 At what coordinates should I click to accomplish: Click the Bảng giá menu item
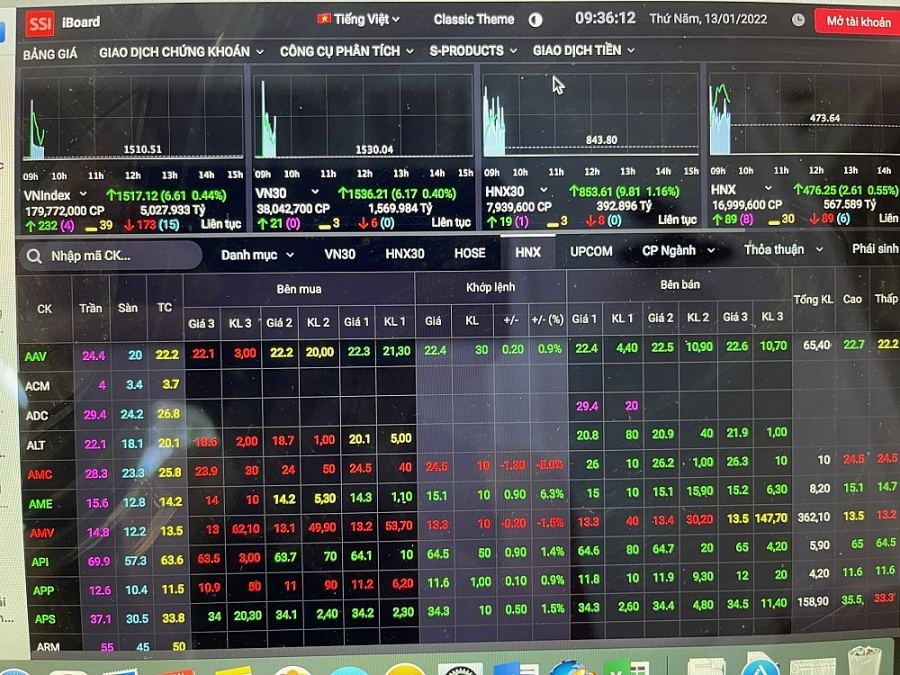click(x=52, y=54)
